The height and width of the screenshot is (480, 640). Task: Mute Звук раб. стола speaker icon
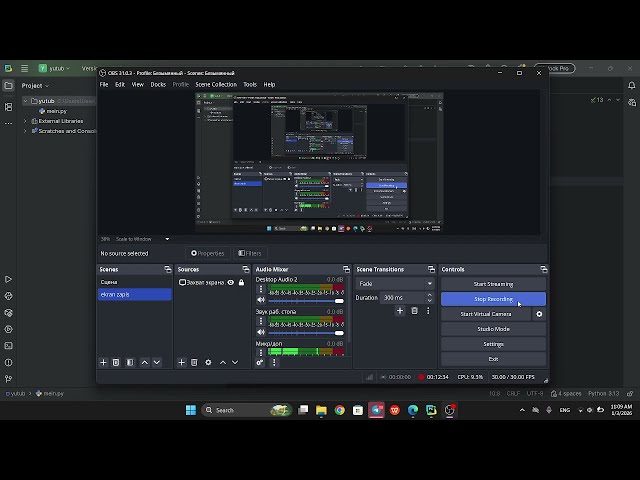pyautogui.click(x=261, y=332)
